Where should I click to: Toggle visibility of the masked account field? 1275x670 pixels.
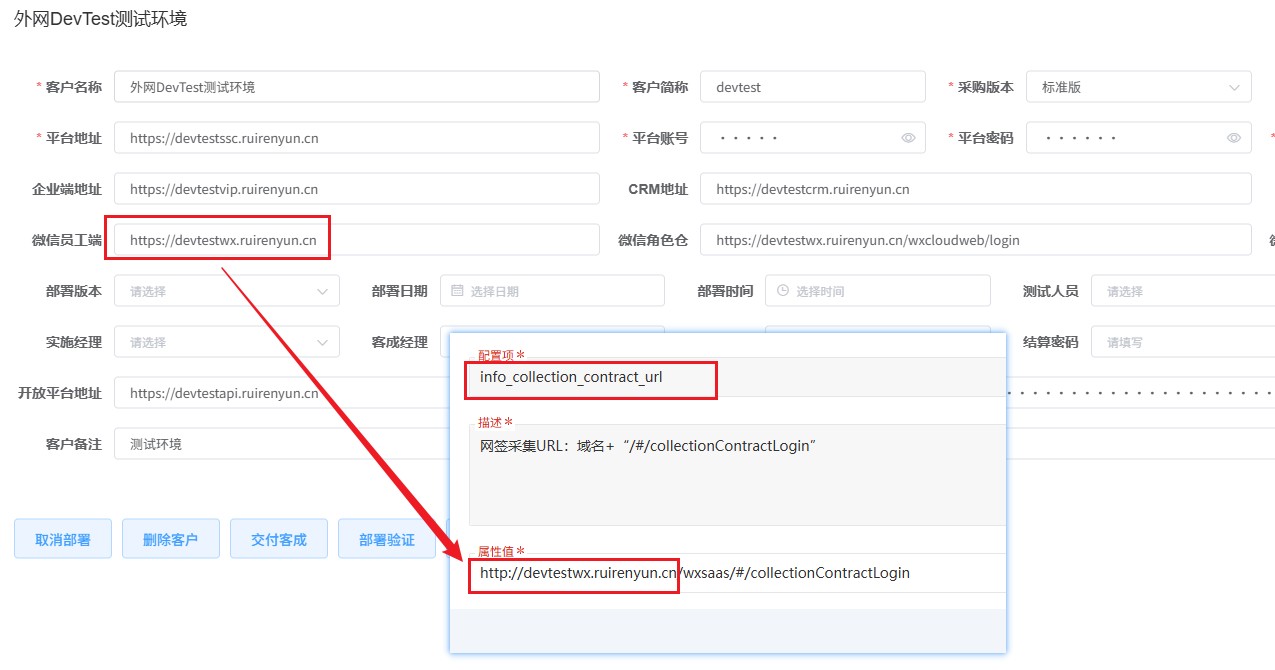pyautogui.click(x=908, y=138)
